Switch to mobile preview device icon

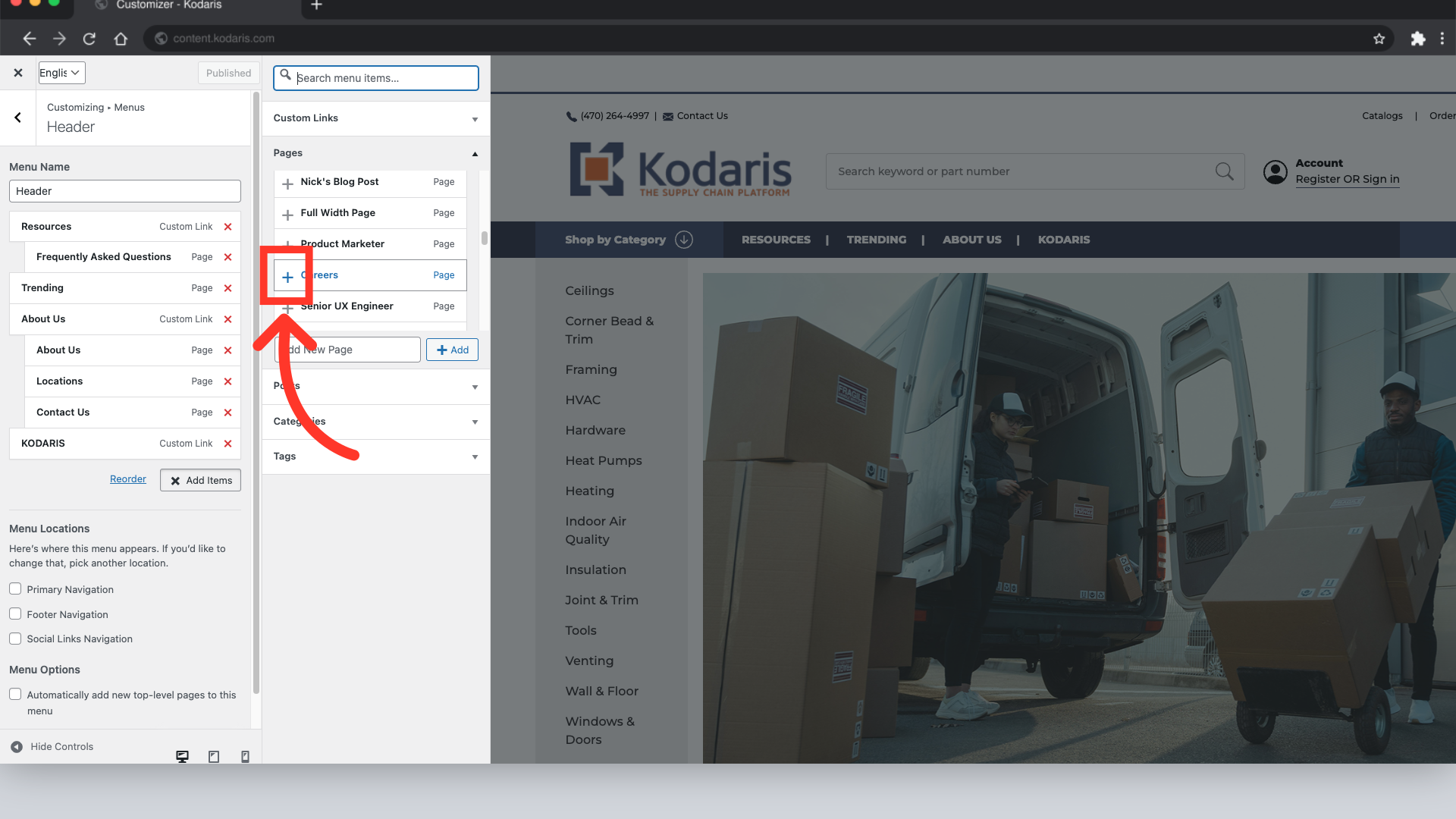pyautogui.click(x=245, y=756)
